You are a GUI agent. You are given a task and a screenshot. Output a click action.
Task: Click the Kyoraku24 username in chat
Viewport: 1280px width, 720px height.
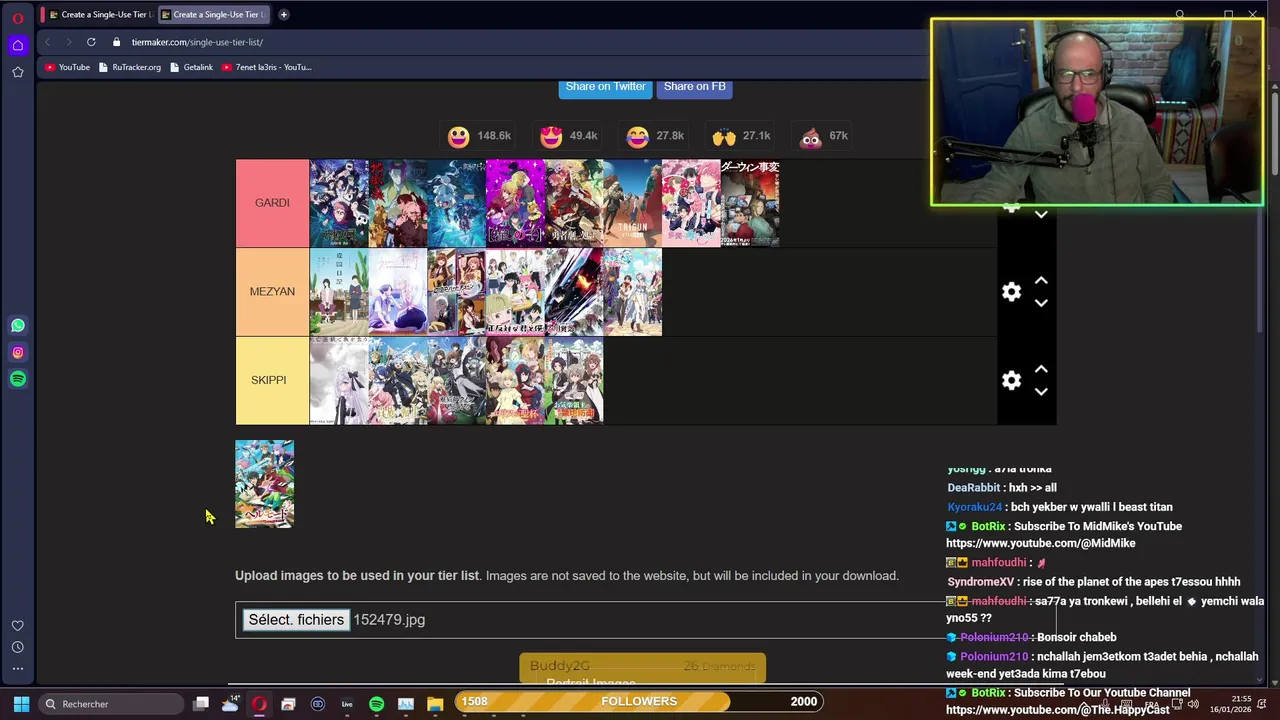(x=974, y=507)
